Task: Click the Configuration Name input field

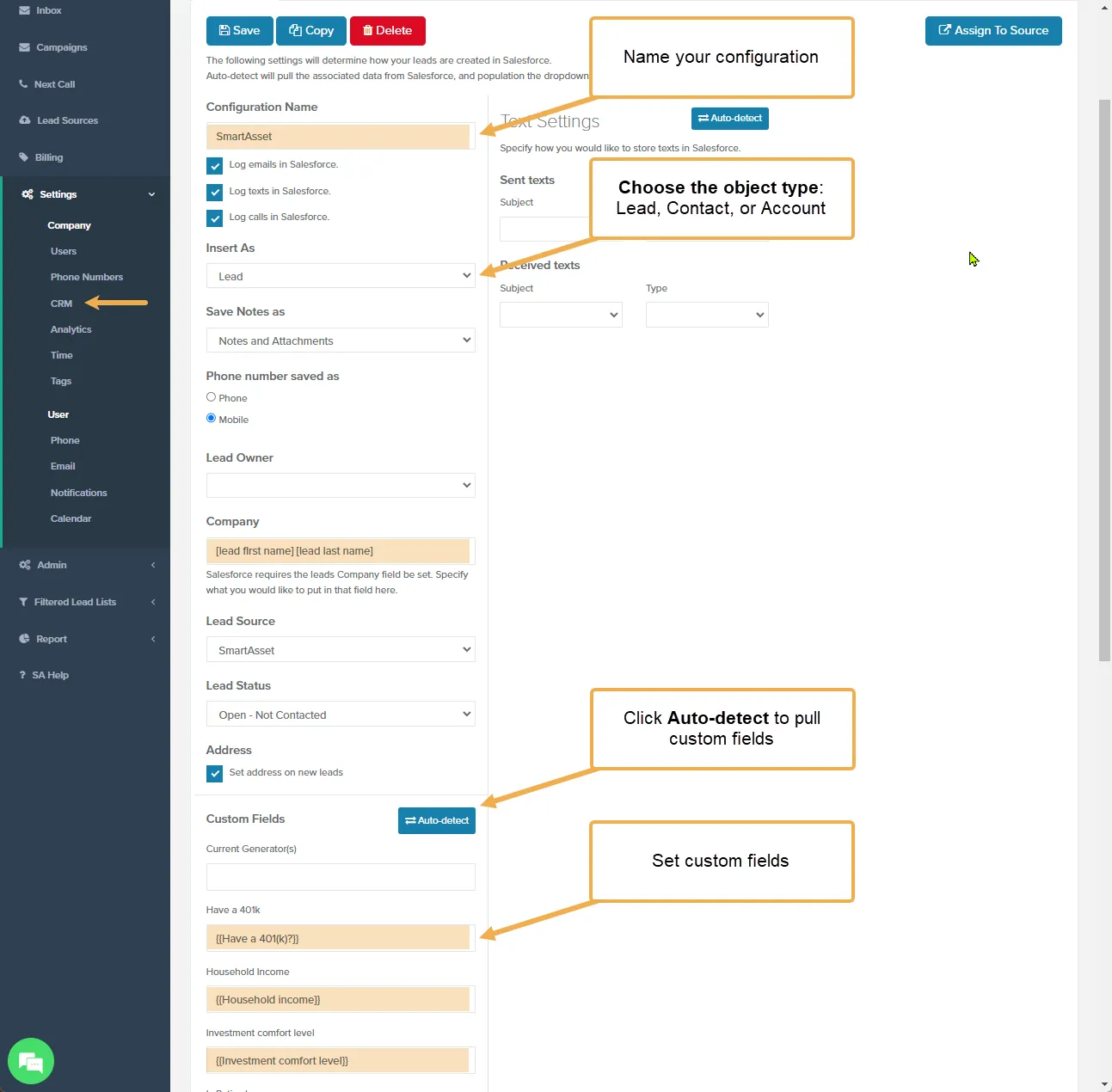Action: pos(341,136)
